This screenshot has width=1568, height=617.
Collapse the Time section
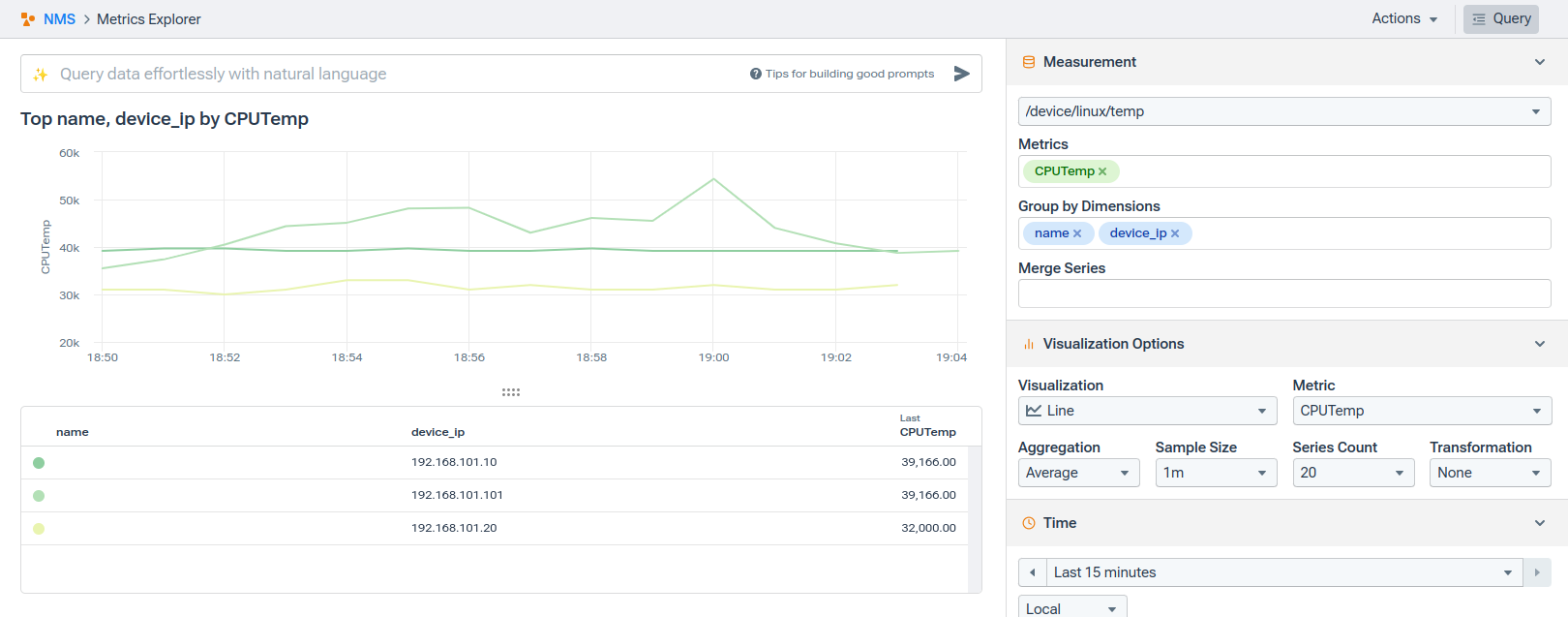click(x=1540, y=523)
